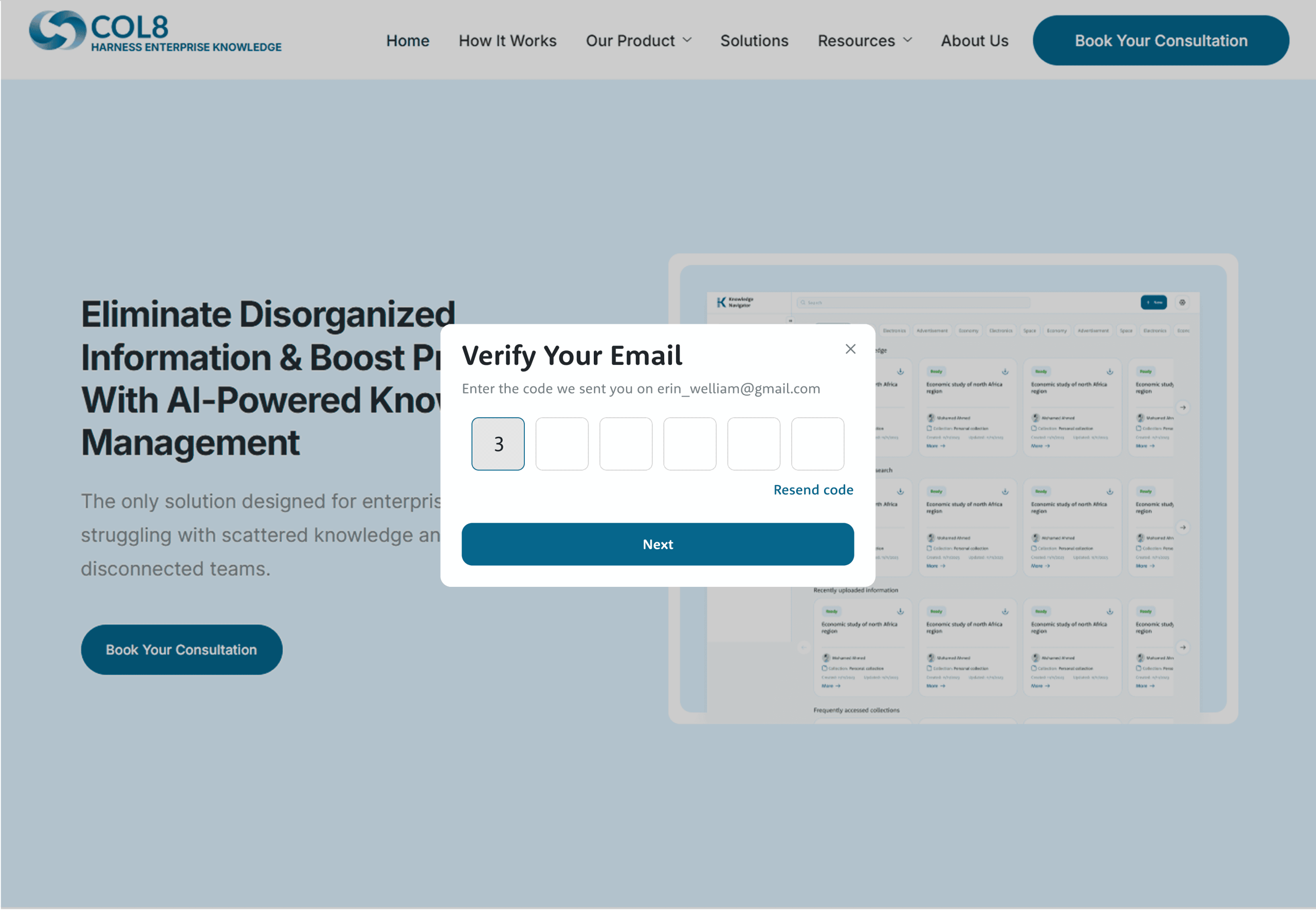The height and width of the screenshot is (910, 1316).
Task: Click the COL8 logo icon
Action: pyautogui.click(x=57, y=31)
